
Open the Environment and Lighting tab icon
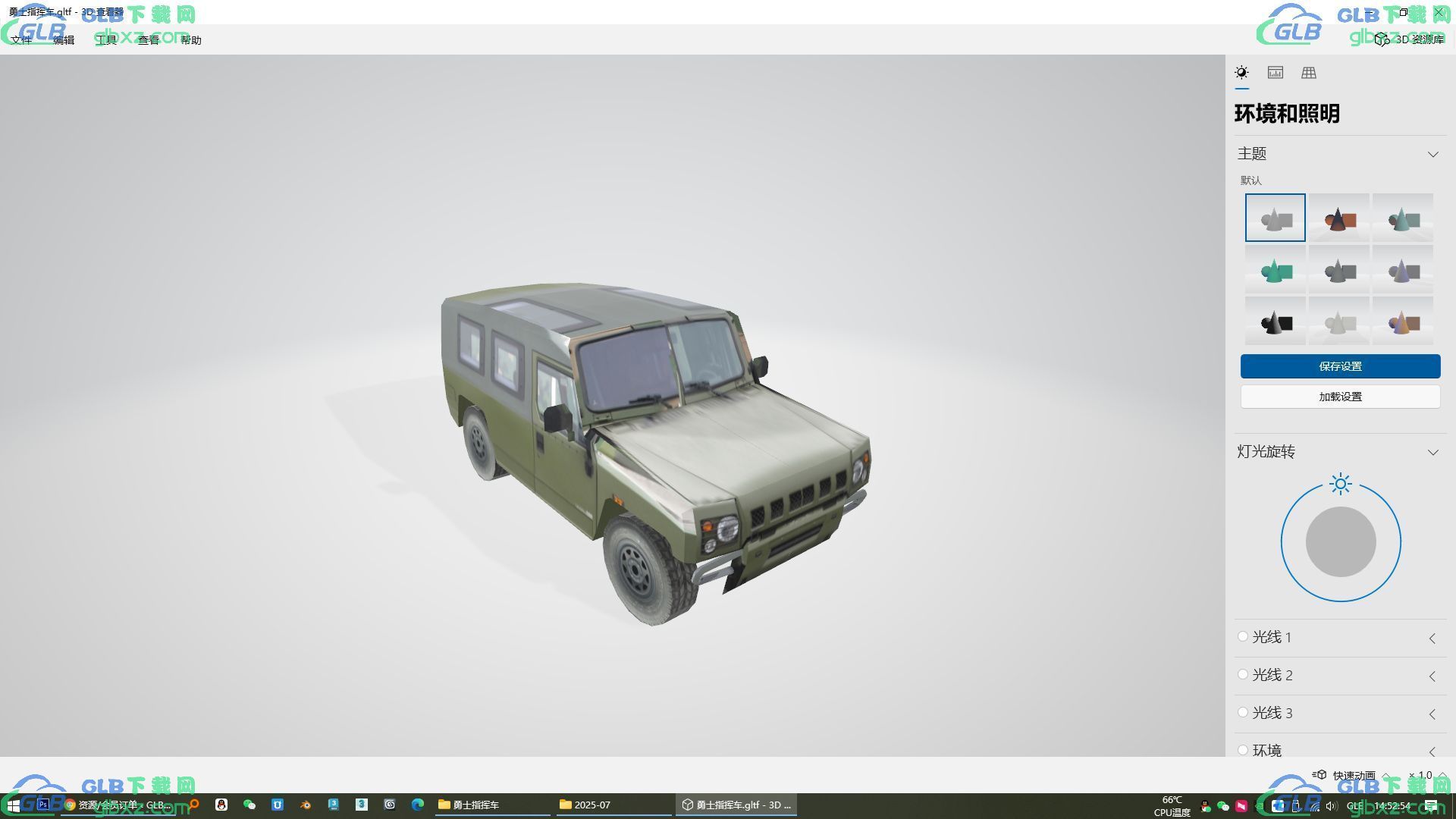click(x=1241, y=73)
